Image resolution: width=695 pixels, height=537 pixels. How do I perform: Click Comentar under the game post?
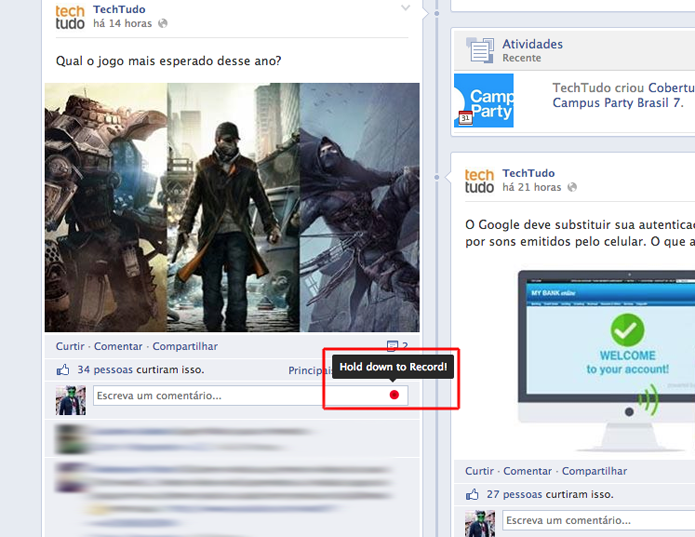click(x=118, y=346)
